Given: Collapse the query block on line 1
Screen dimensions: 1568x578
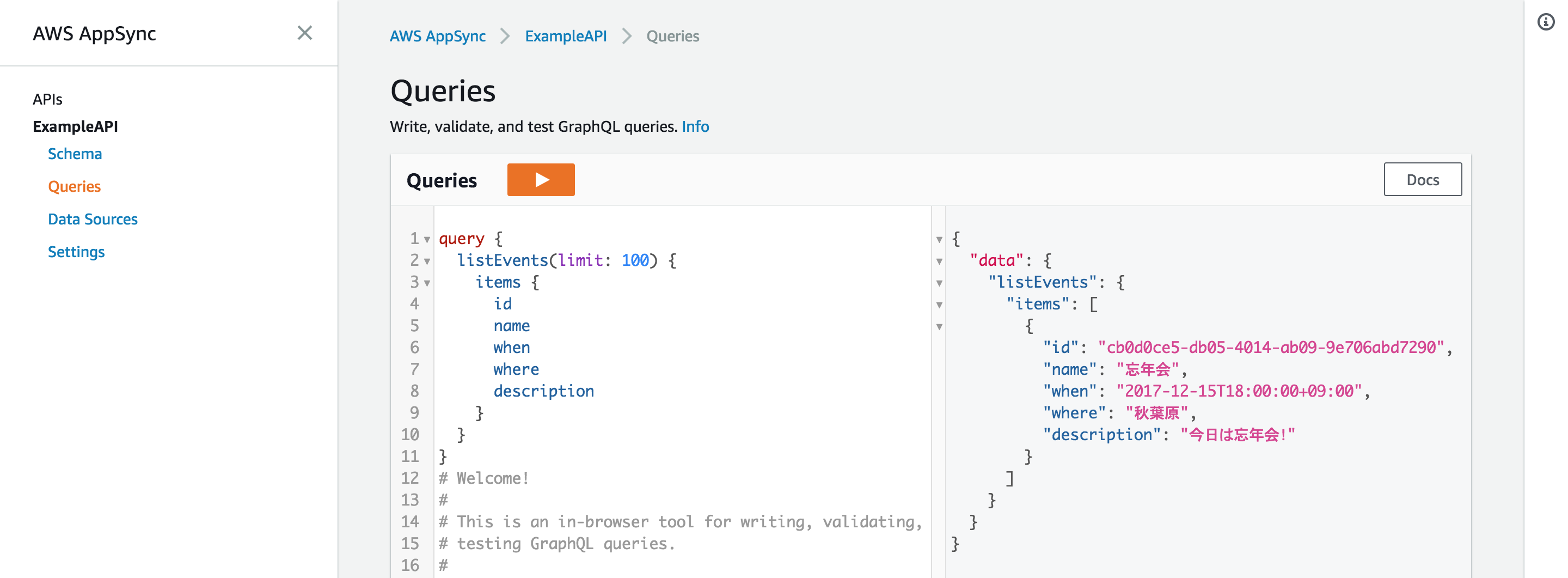Looking at the screenshot, I should 426,240.
